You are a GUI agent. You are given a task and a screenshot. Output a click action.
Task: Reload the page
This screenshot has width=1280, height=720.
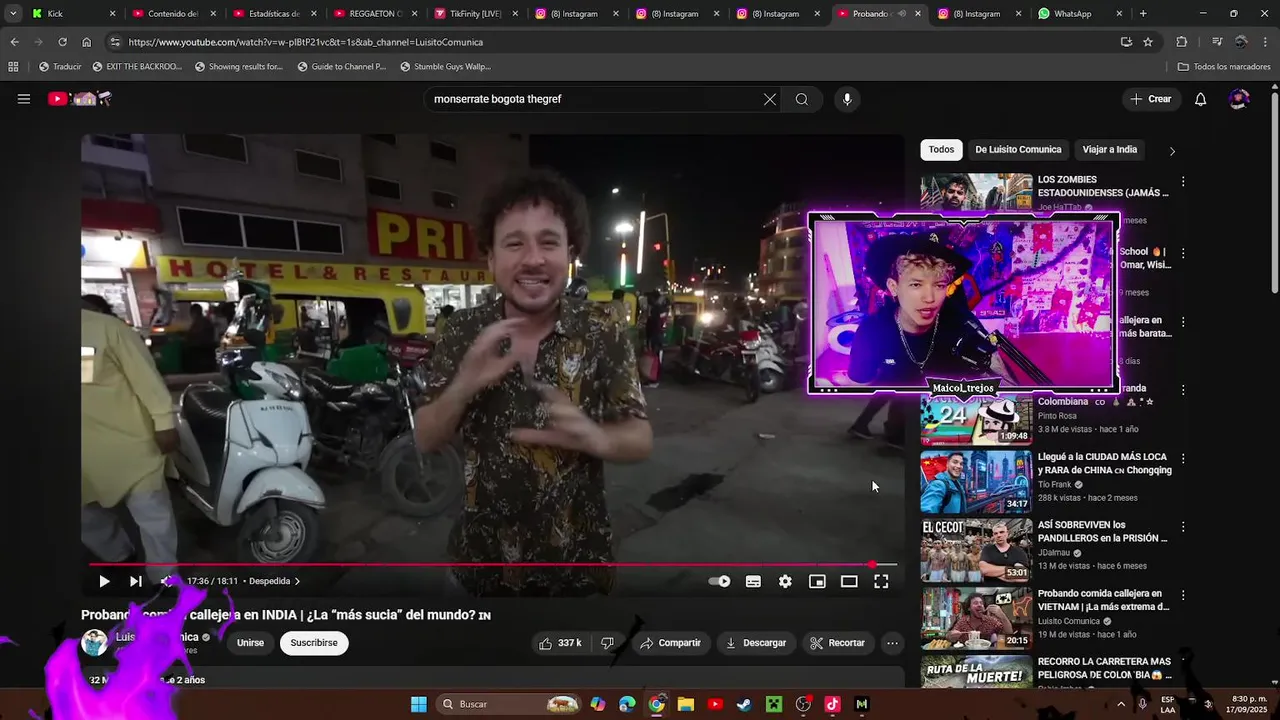coord(62,42)
